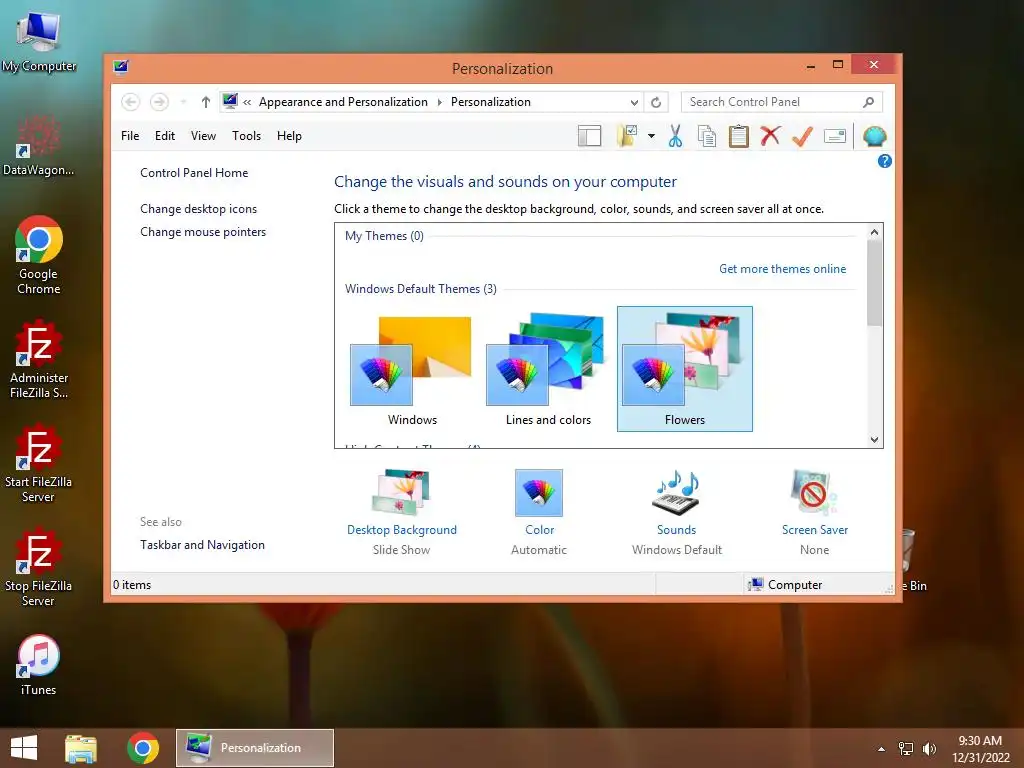
Task: Click the globe shell icon in toolbar
Action: tap(874, 136)
